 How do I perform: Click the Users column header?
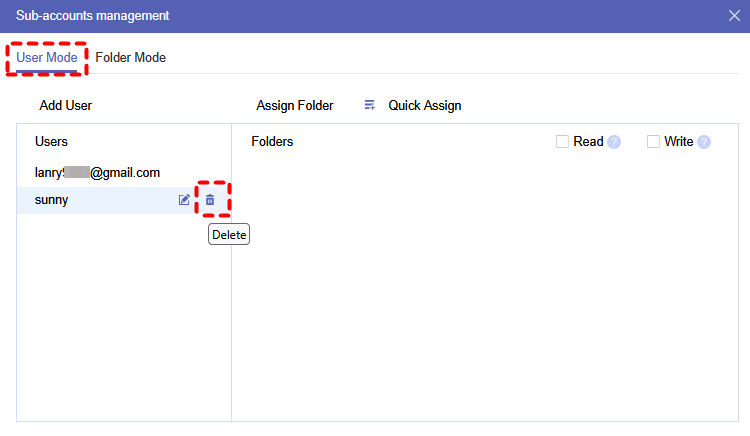[x=51, y=142]
